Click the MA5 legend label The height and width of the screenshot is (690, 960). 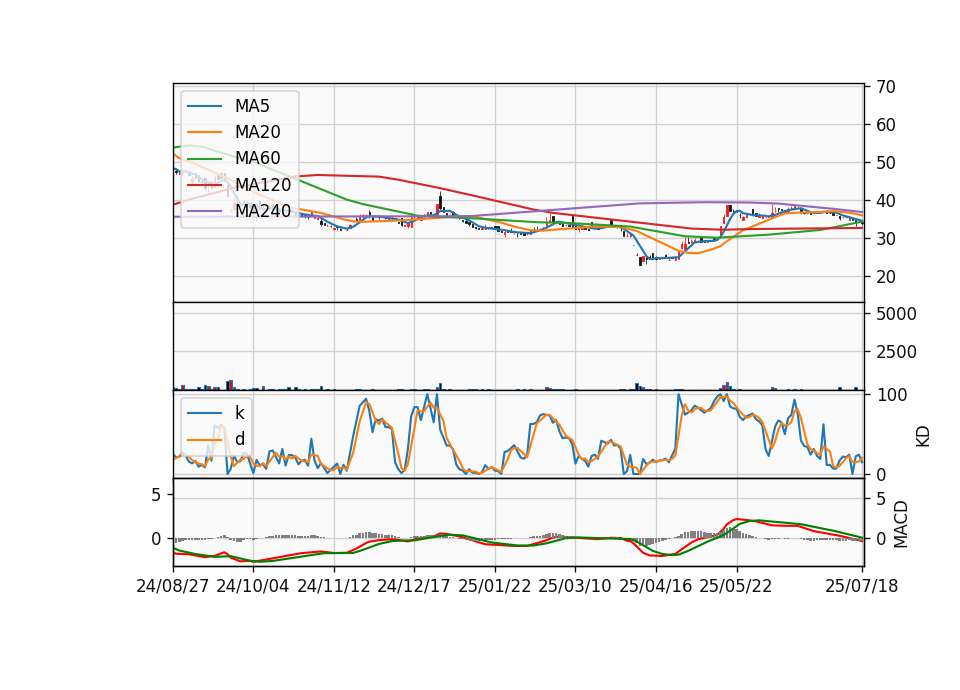pos(252,106)
